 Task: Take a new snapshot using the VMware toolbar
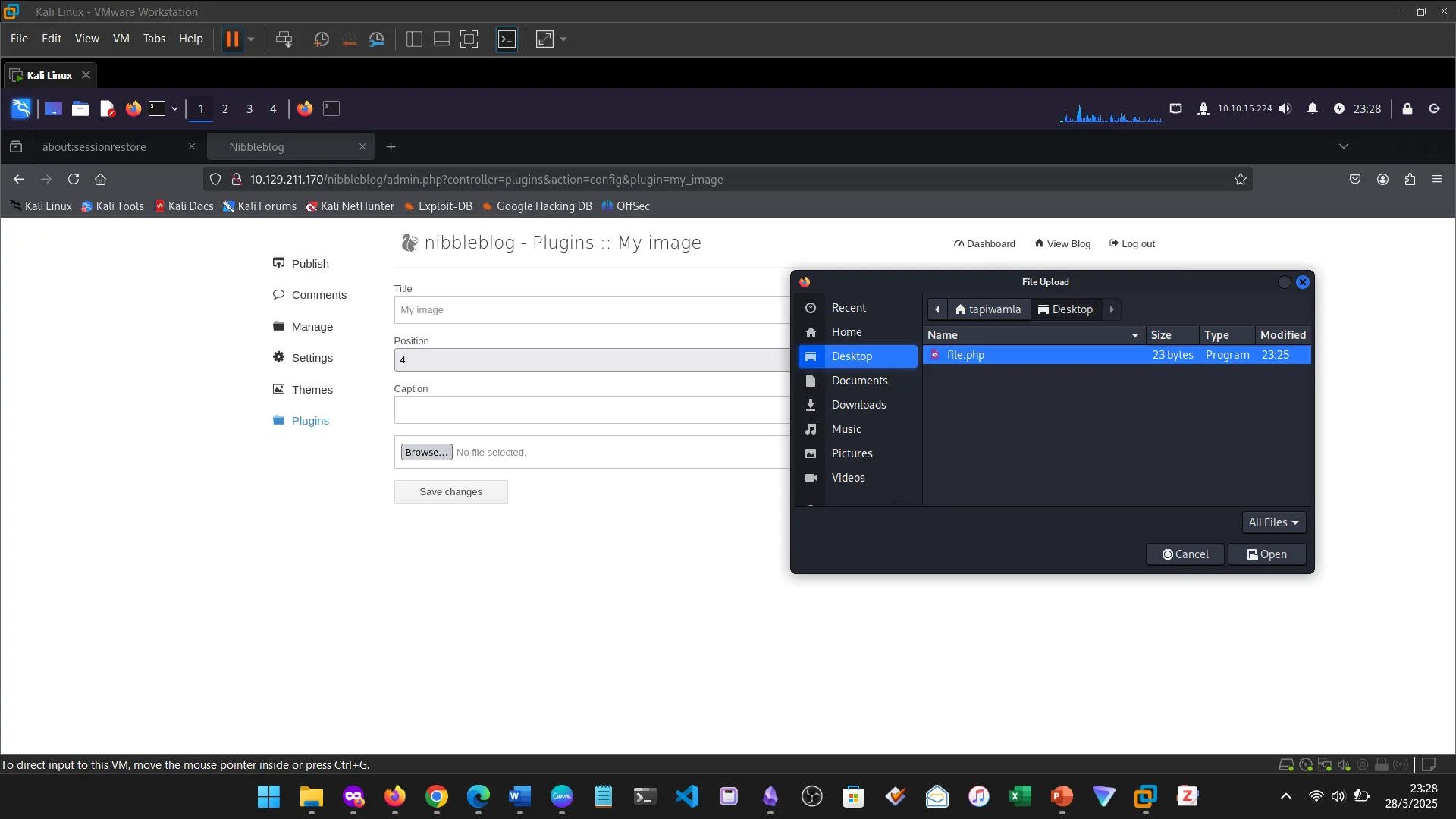pyautogui.click(x=322, y=39)
